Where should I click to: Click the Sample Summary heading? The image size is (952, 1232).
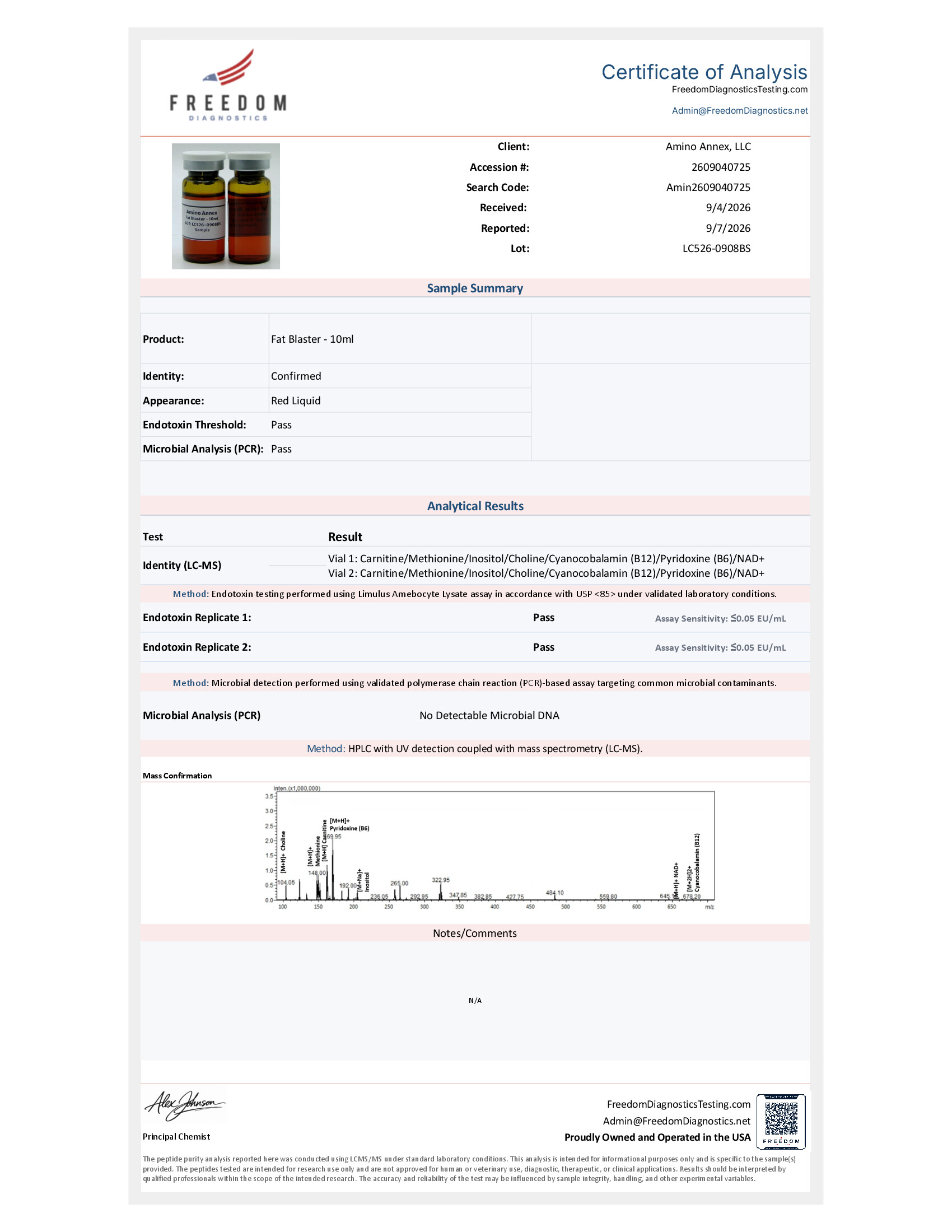[x=475, y=288]
